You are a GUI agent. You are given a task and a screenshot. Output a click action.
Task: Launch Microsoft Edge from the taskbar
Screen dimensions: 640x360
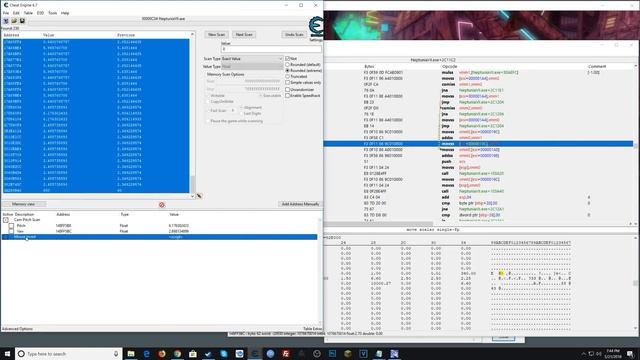click(147, 353)
